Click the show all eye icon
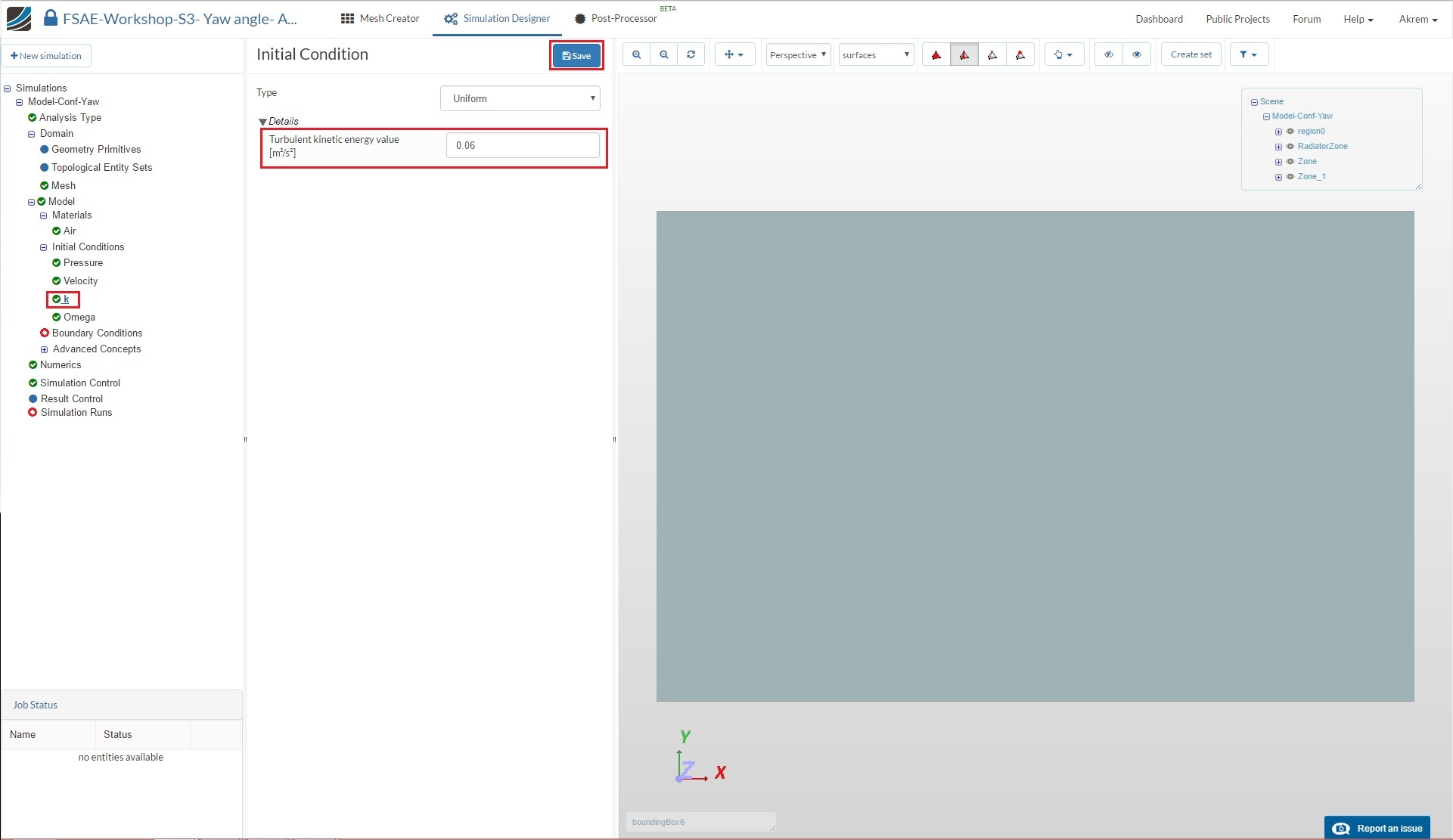 1136,54
